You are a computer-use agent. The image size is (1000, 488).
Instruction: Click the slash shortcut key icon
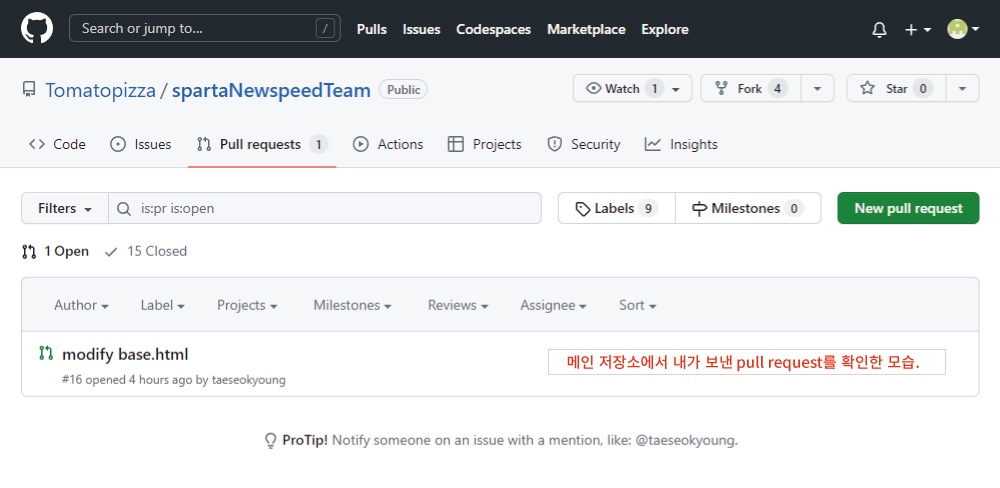click(325, 29)
